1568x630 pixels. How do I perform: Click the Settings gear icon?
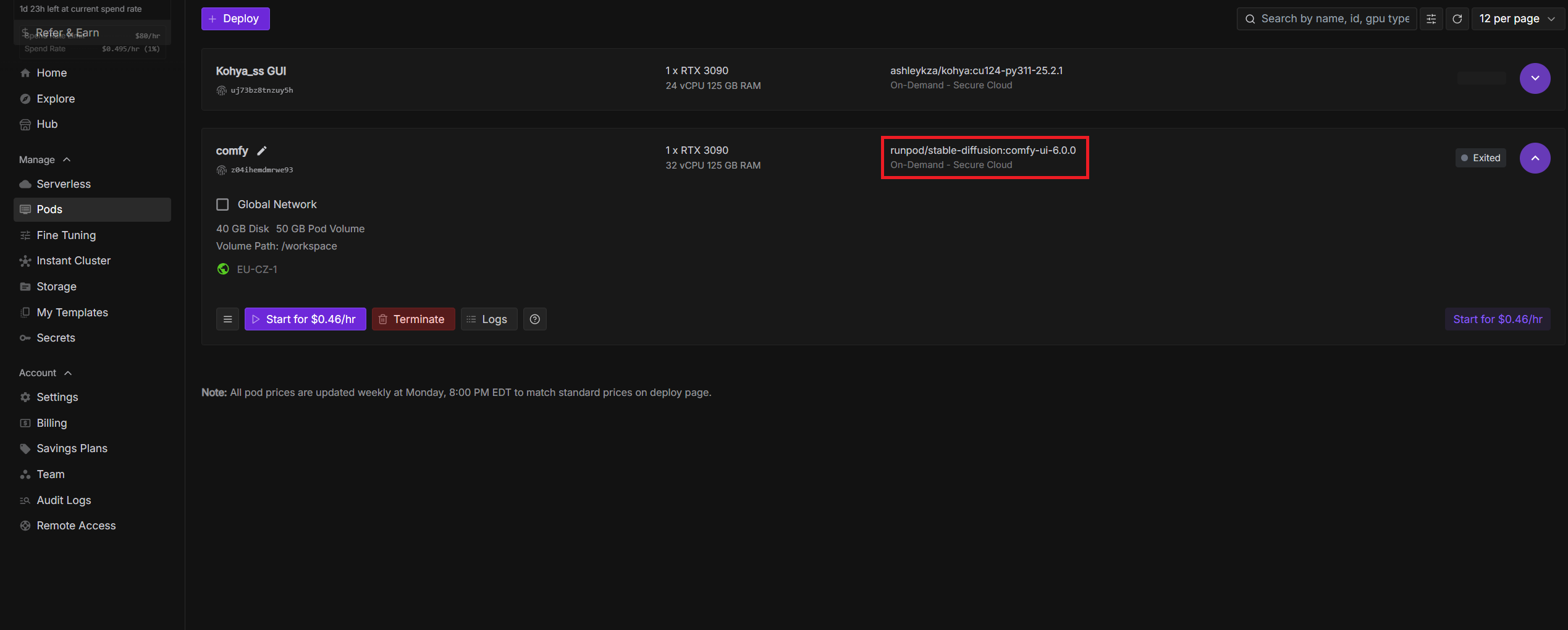pyautogui.click(x=25, y=397)
